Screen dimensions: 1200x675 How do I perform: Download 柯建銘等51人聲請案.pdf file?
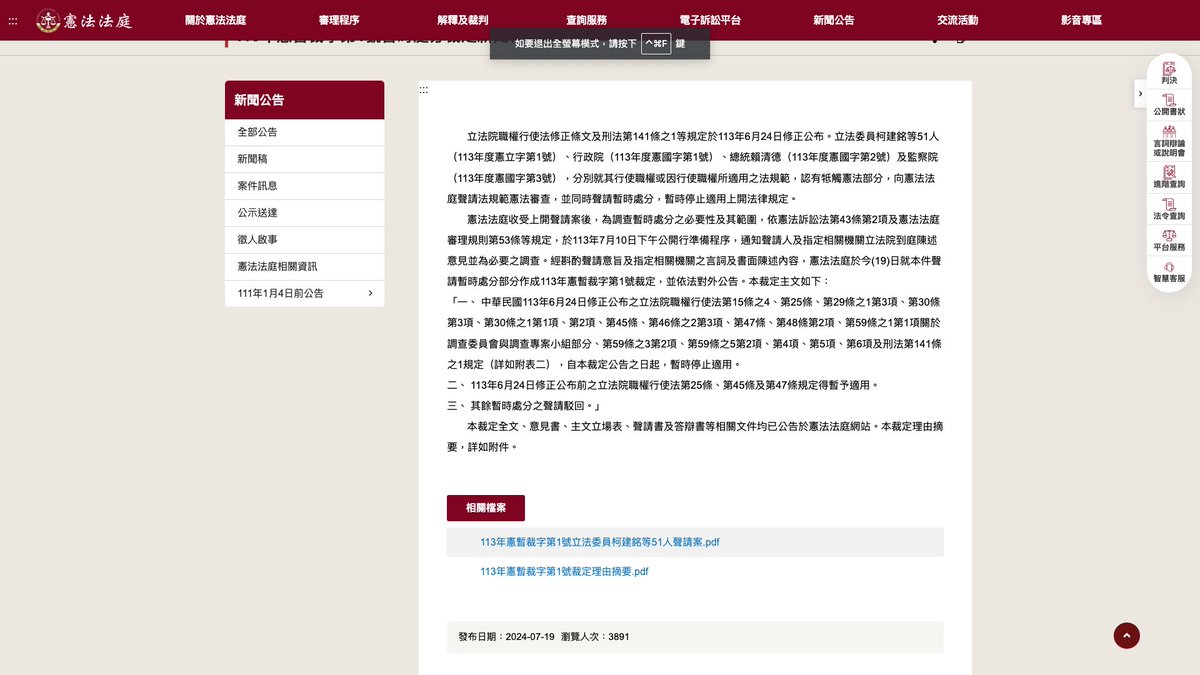click(x=600, y=542)
